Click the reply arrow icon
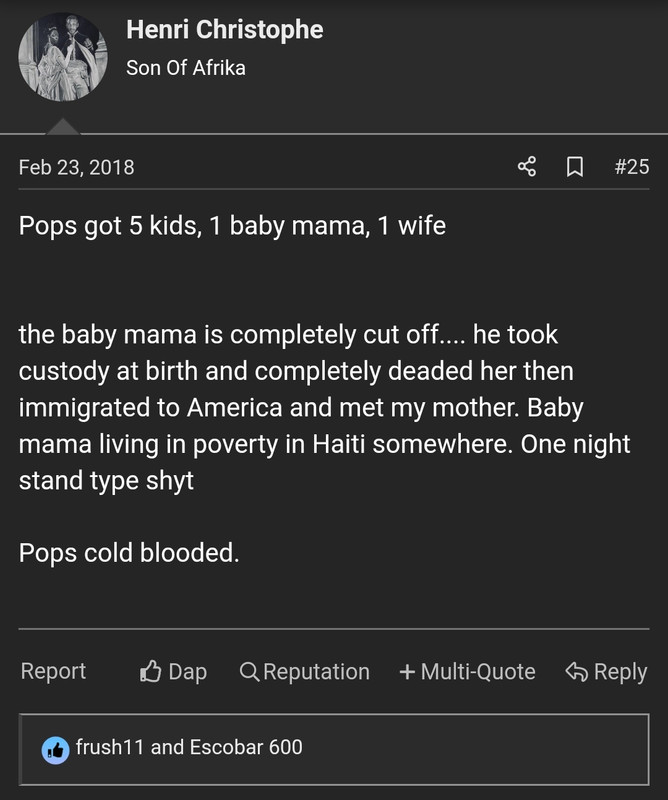The image size is (668, 800). (x=576, y=671)
